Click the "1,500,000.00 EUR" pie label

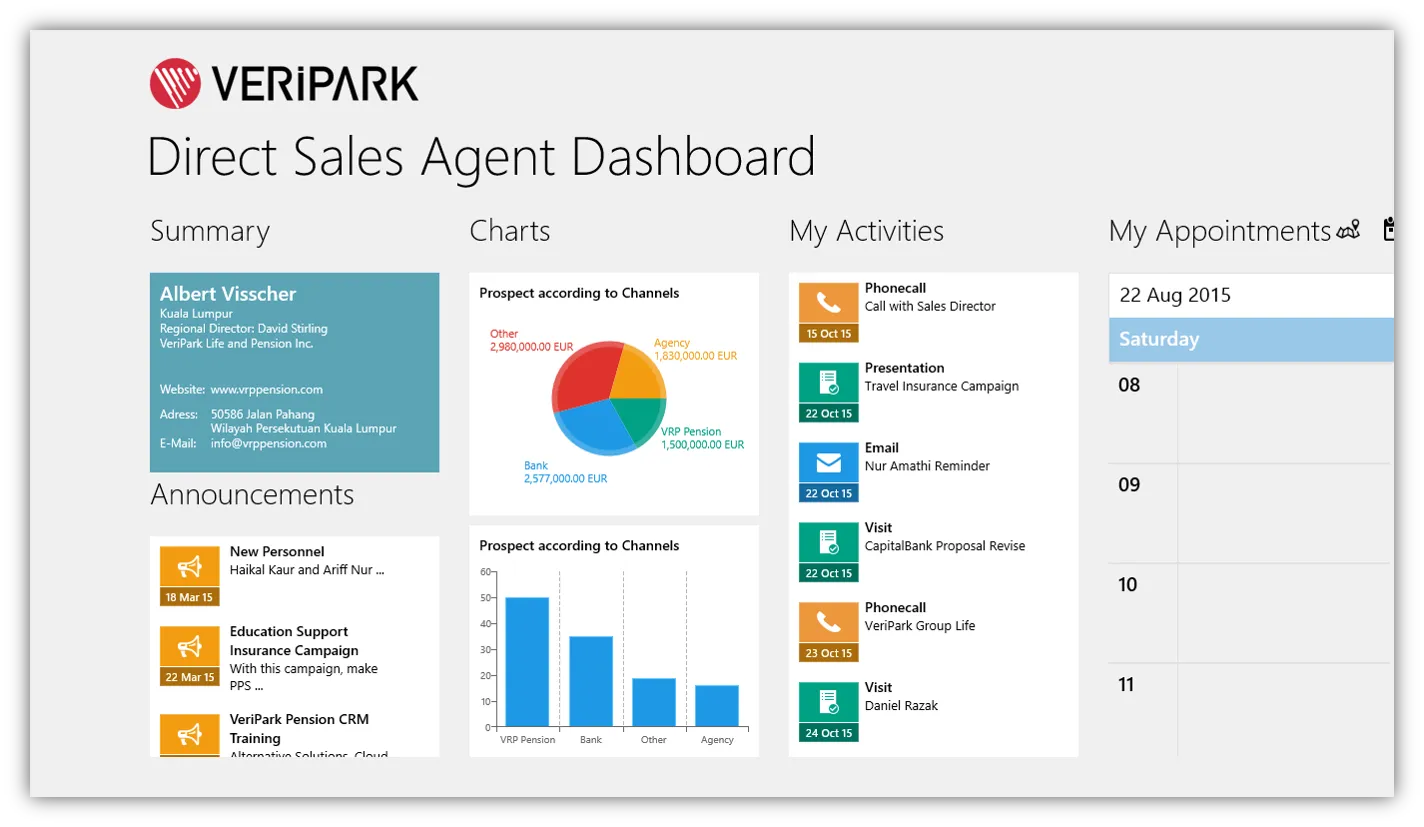[703, 445]
